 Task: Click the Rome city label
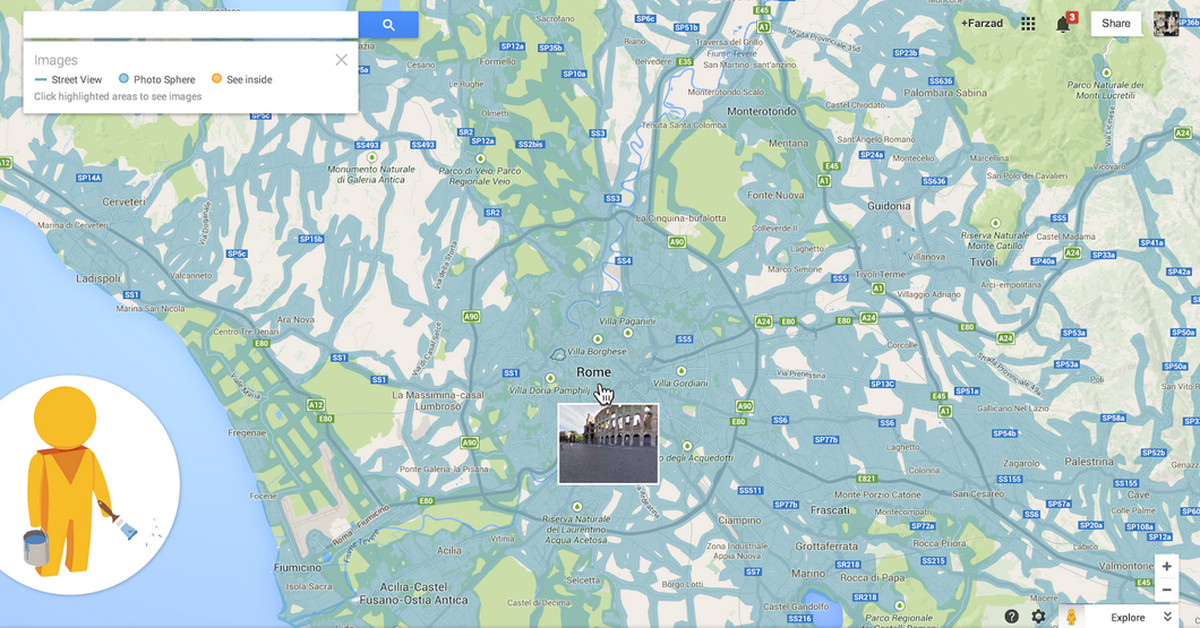point(593,372)
